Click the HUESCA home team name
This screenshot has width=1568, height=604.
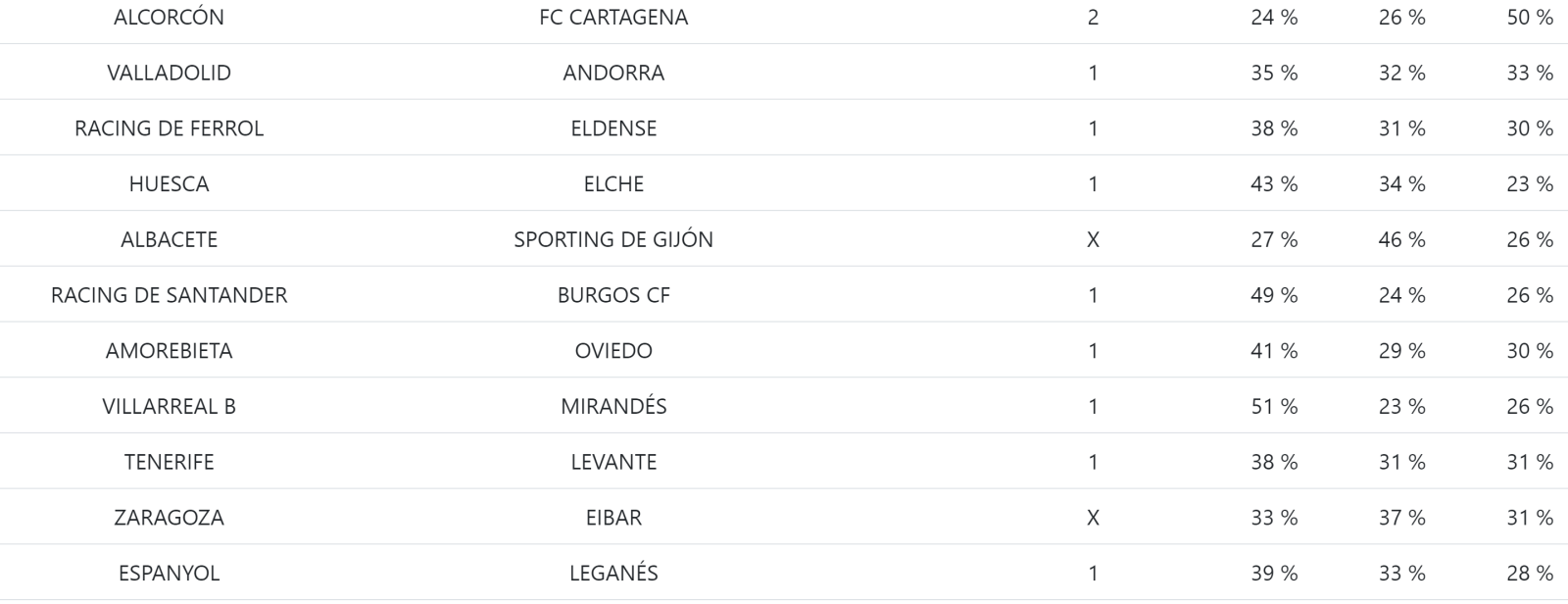(169, 184)
